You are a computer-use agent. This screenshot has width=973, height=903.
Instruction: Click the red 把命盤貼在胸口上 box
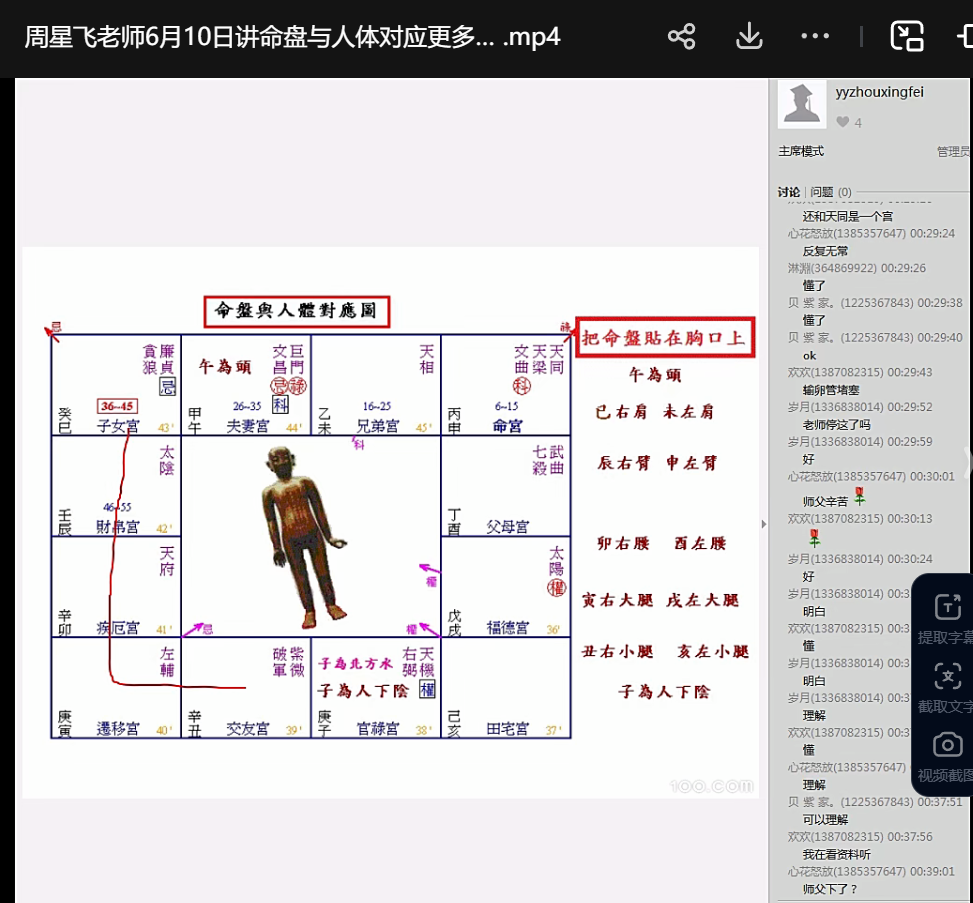click(x=665, y=338)
